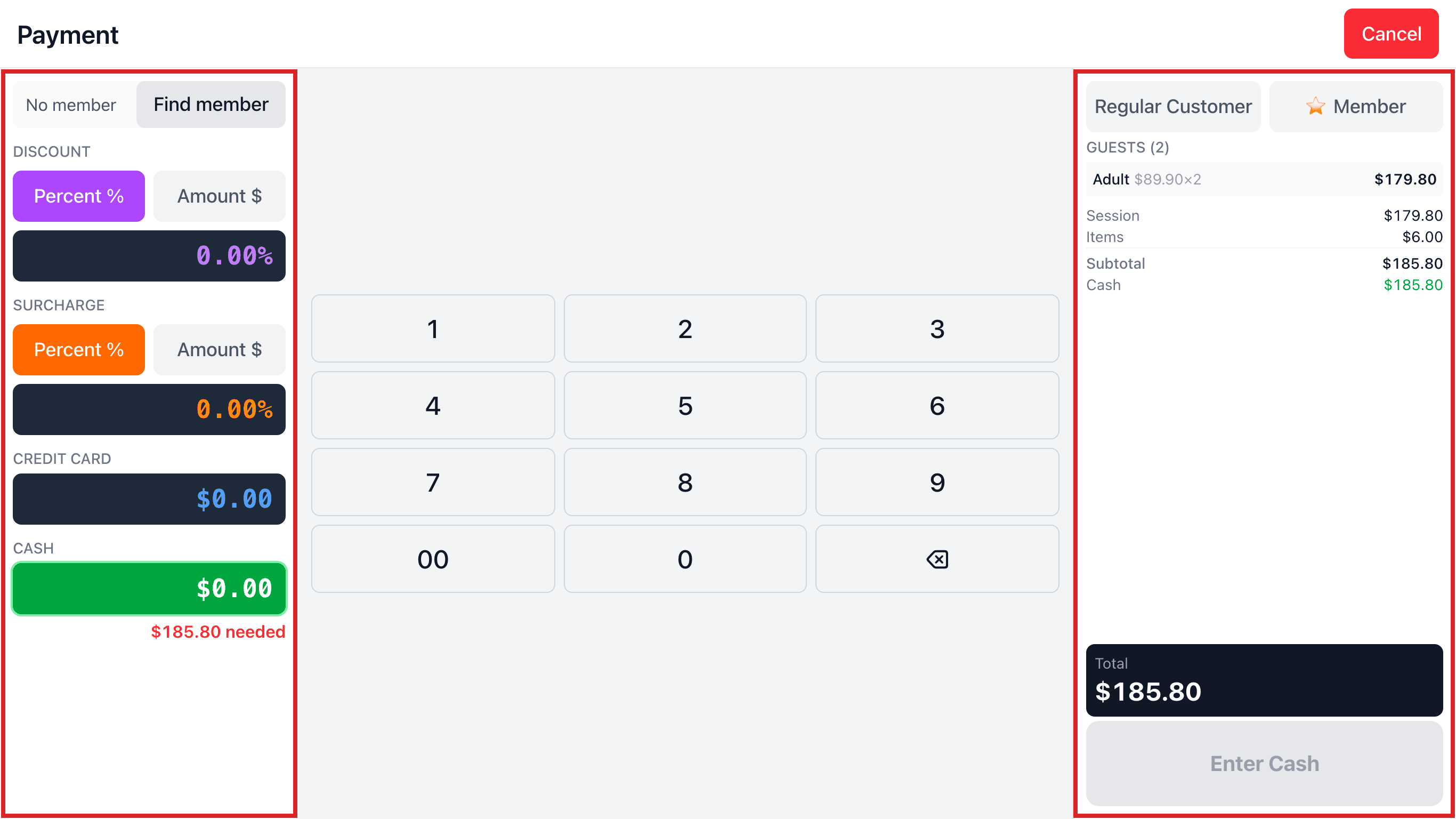Cancel the payment
1456x819 pixels.
(x=1391, y=34)
